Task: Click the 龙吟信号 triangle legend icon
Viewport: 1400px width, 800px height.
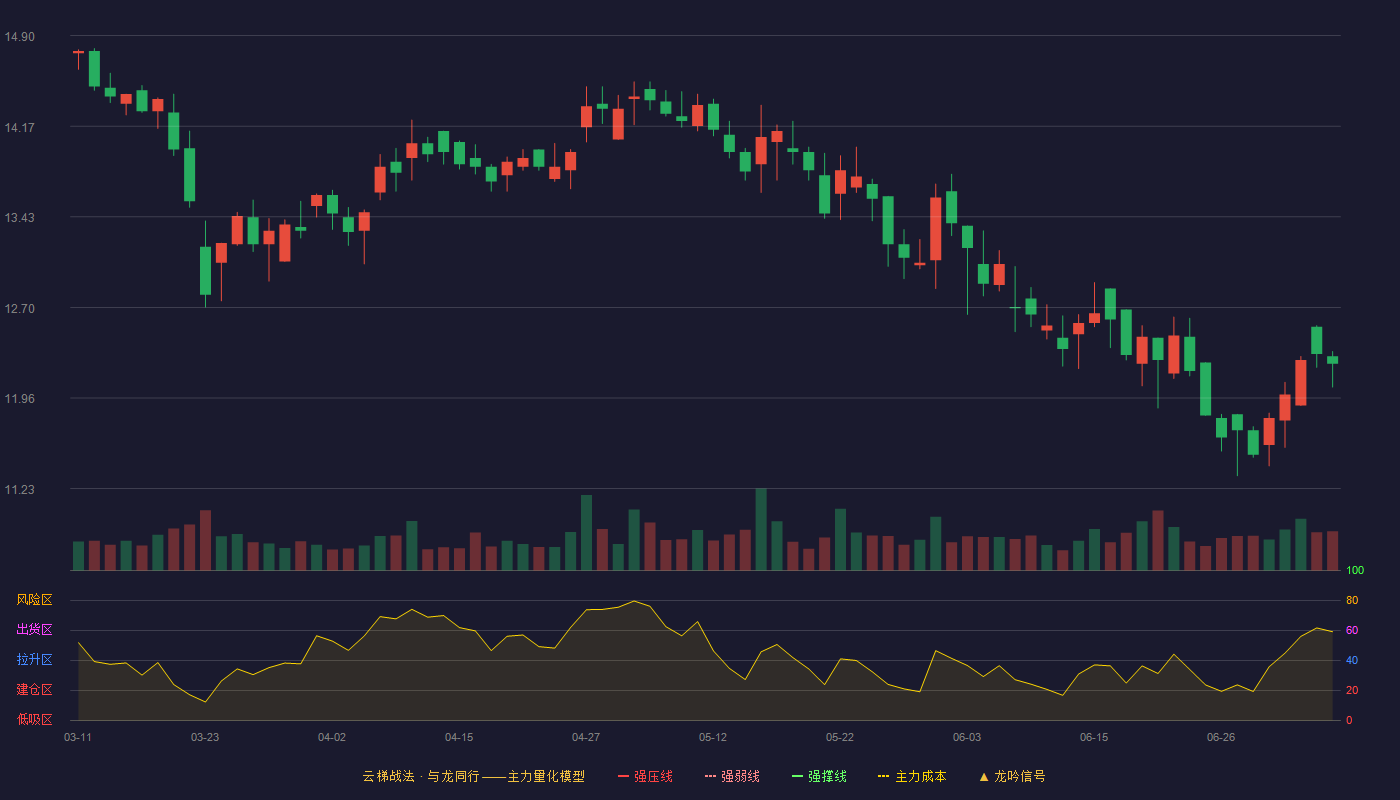Action: pos(984,776)
